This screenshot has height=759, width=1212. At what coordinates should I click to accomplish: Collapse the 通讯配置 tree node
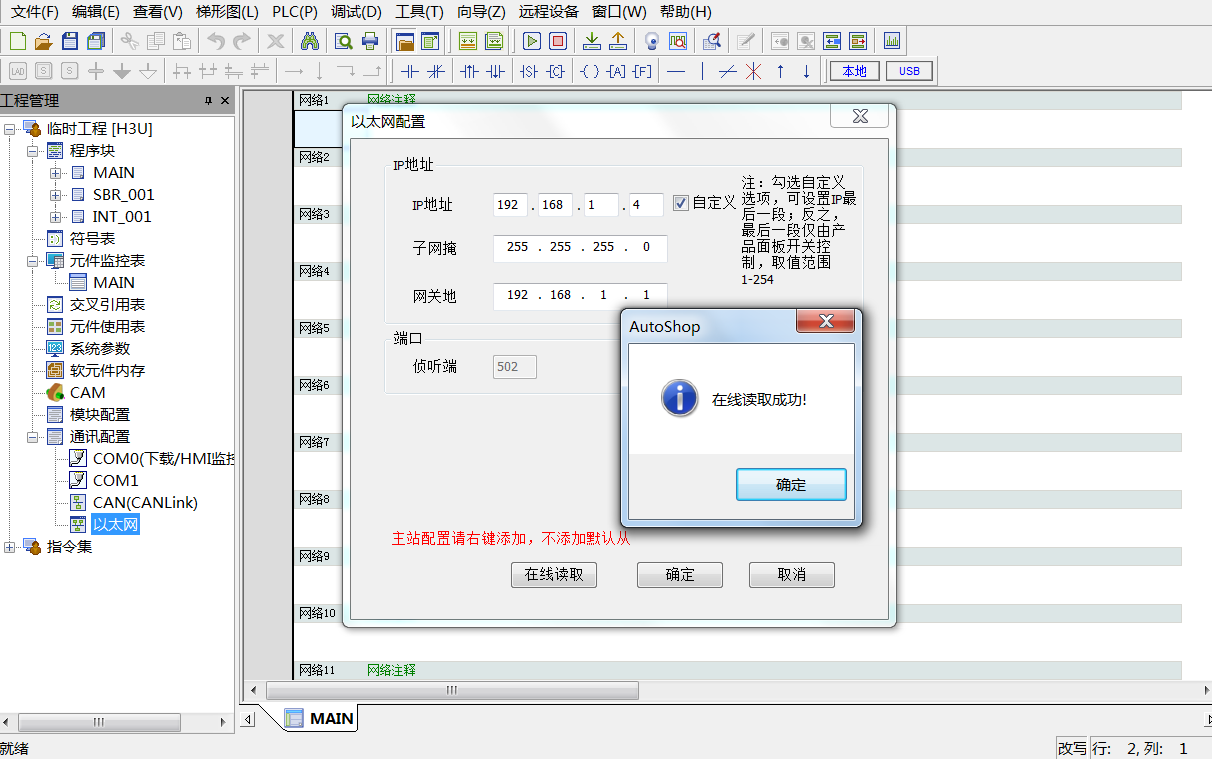(33, 437)
